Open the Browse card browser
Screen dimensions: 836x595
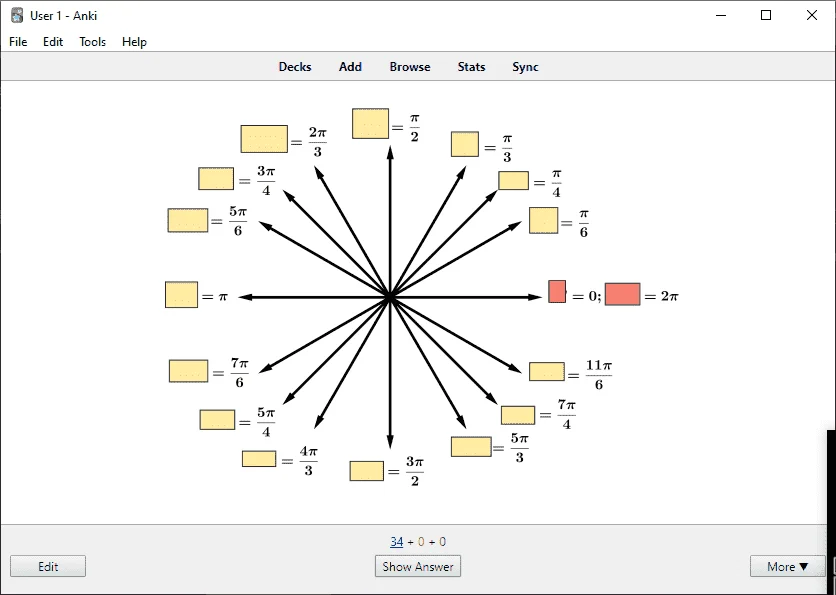click(410, 67)
